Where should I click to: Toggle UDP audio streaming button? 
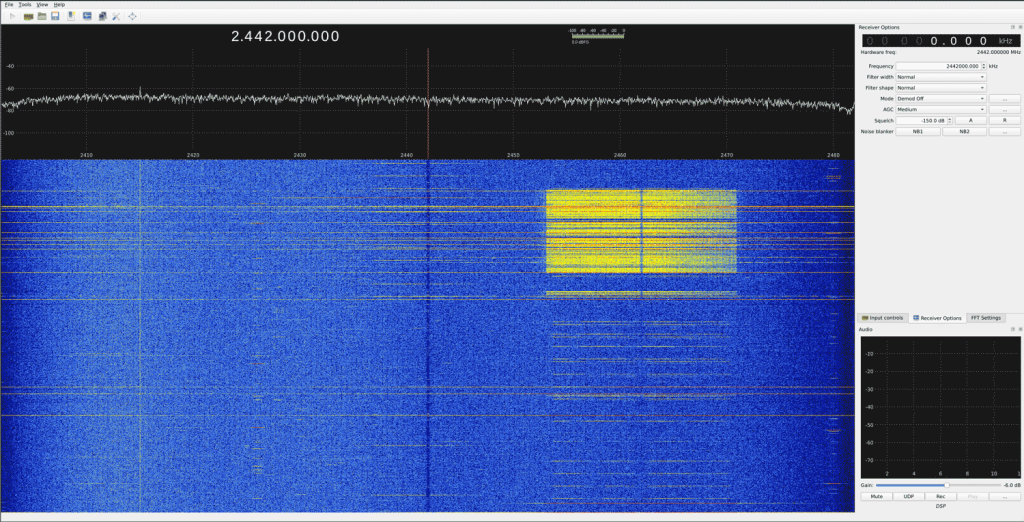click(908, 497)
